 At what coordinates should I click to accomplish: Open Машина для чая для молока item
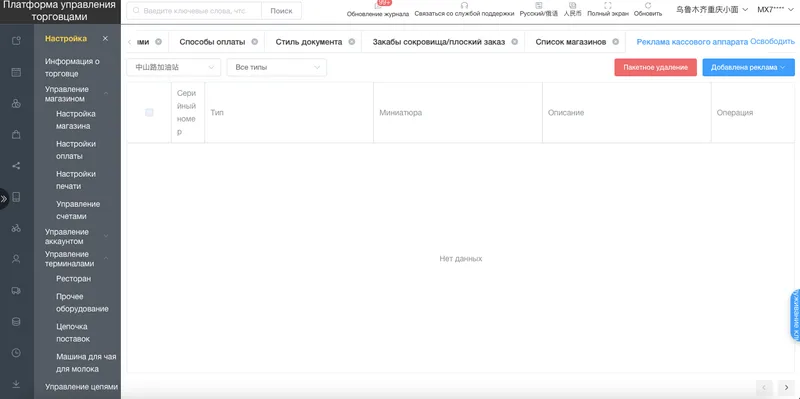pyautogui.click(x=86, y=363)
